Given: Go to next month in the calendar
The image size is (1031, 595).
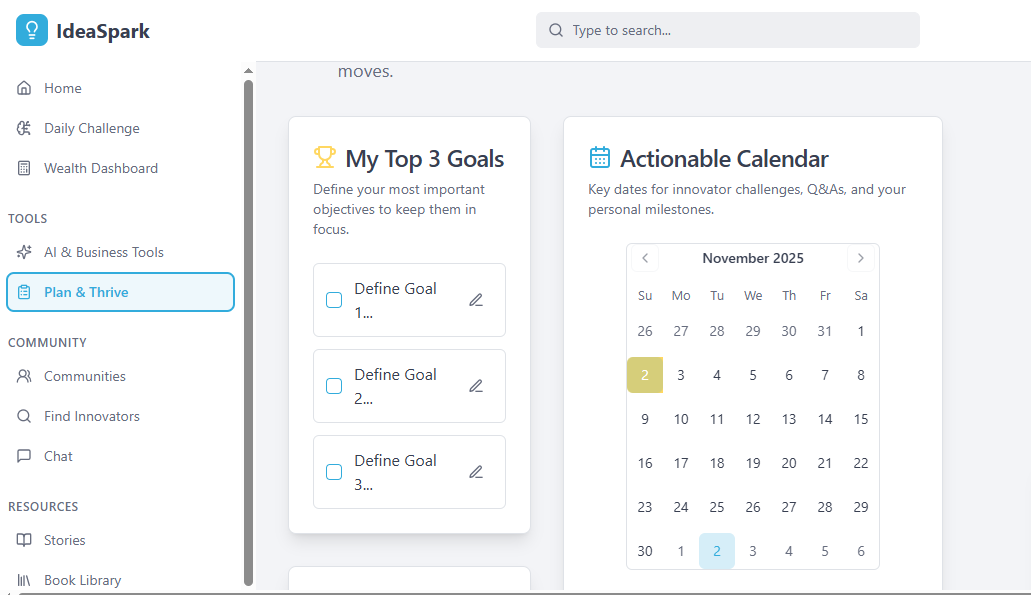Looking at the screenshot, I should (861, 258).
